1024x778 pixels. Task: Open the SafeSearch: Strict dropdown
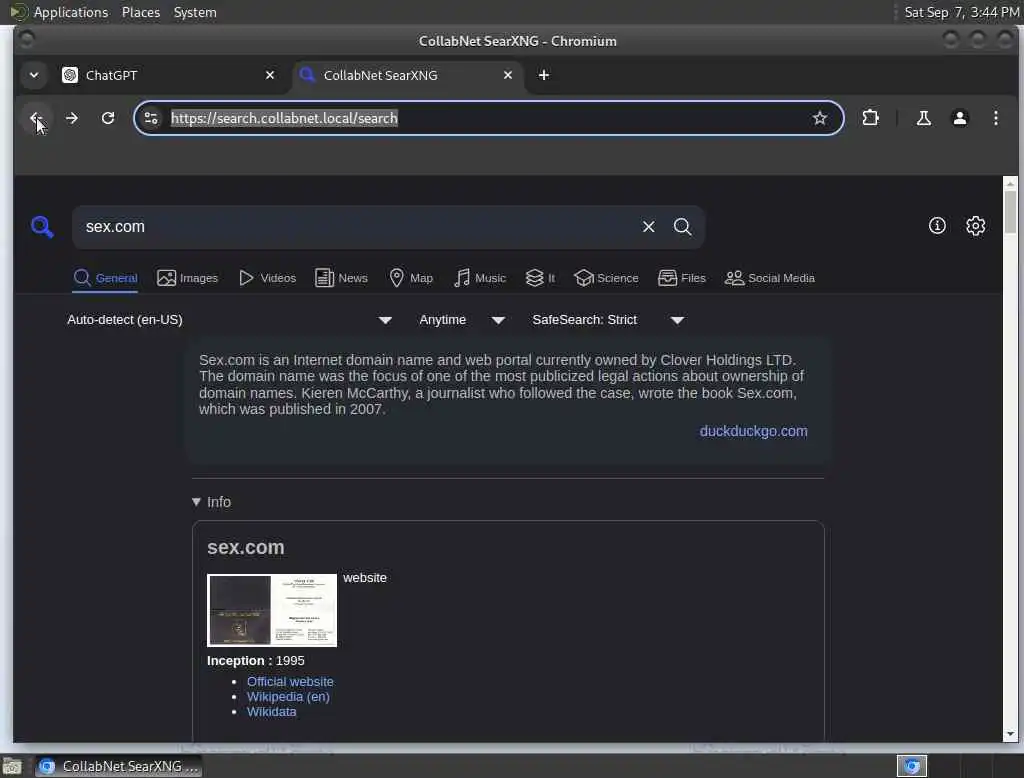[608, 320]
